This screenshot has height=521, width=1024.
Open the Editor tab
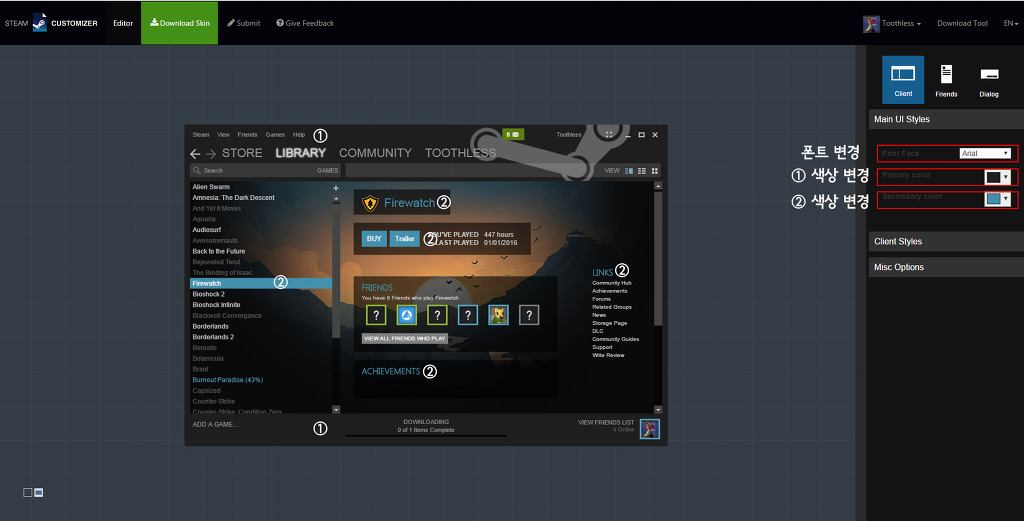pos(123,23)
